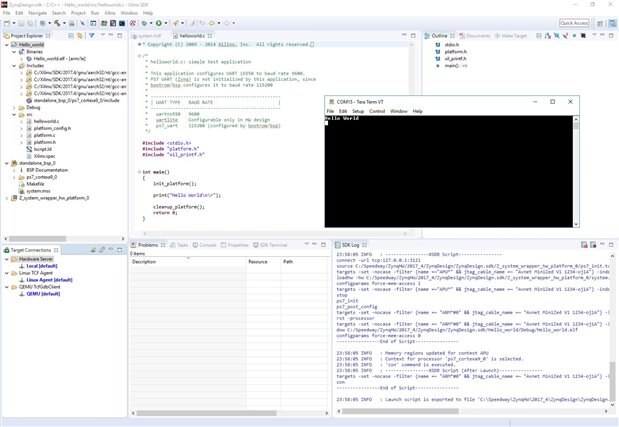Viewport: 619px width, 427px height.
Task: Click the Quick Access search field
Action: pyautogui.click(x=574, y=22)
